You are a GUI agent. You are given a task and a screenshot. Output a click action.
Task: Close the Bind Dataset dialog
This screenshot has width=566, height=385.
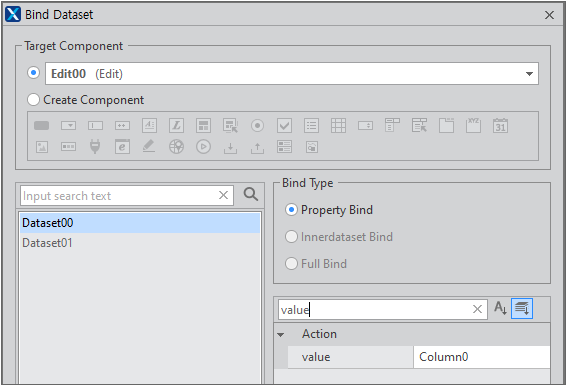point(549,15)
